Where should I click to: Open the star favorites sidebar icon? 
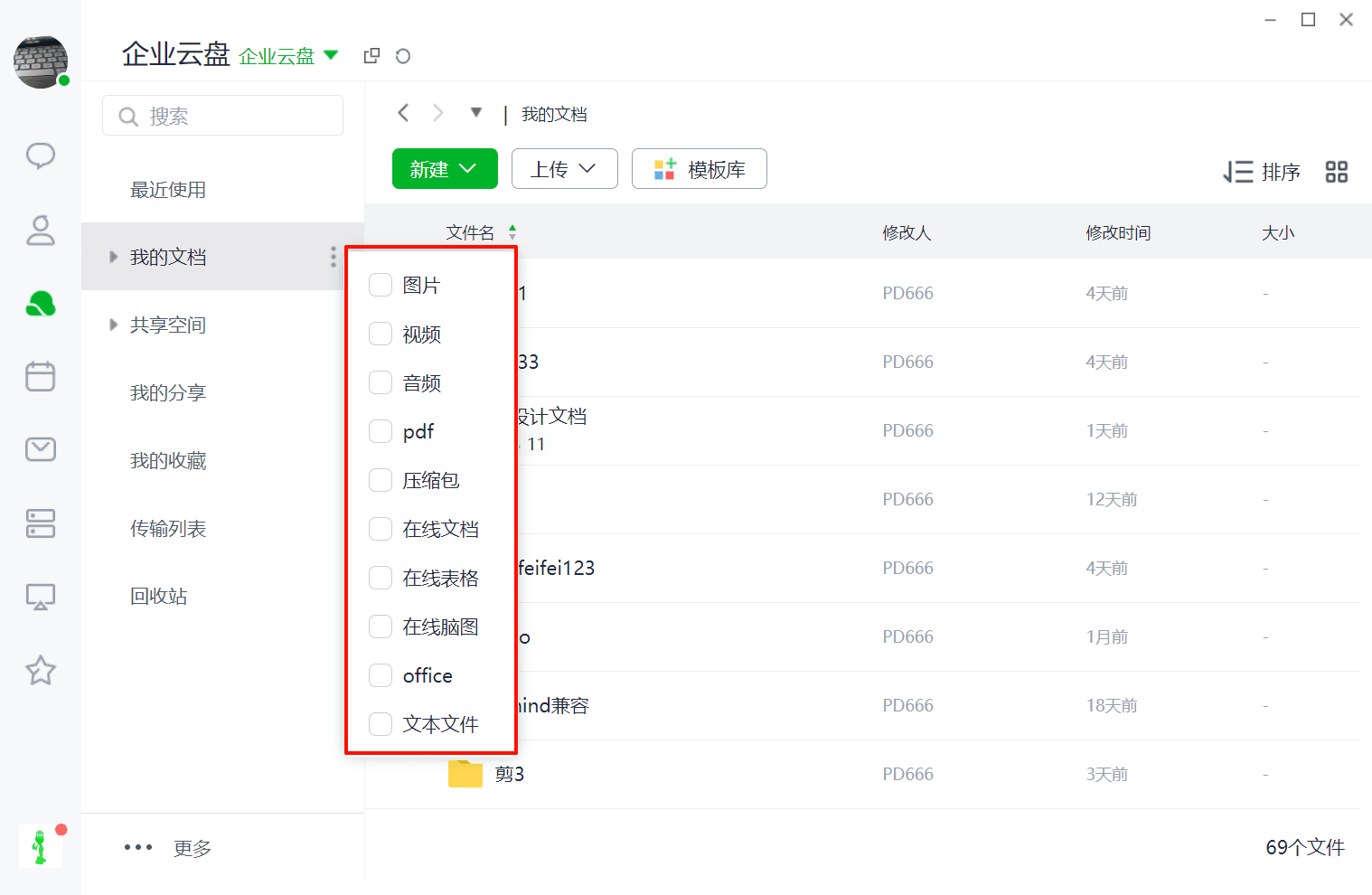pos(41,670)
